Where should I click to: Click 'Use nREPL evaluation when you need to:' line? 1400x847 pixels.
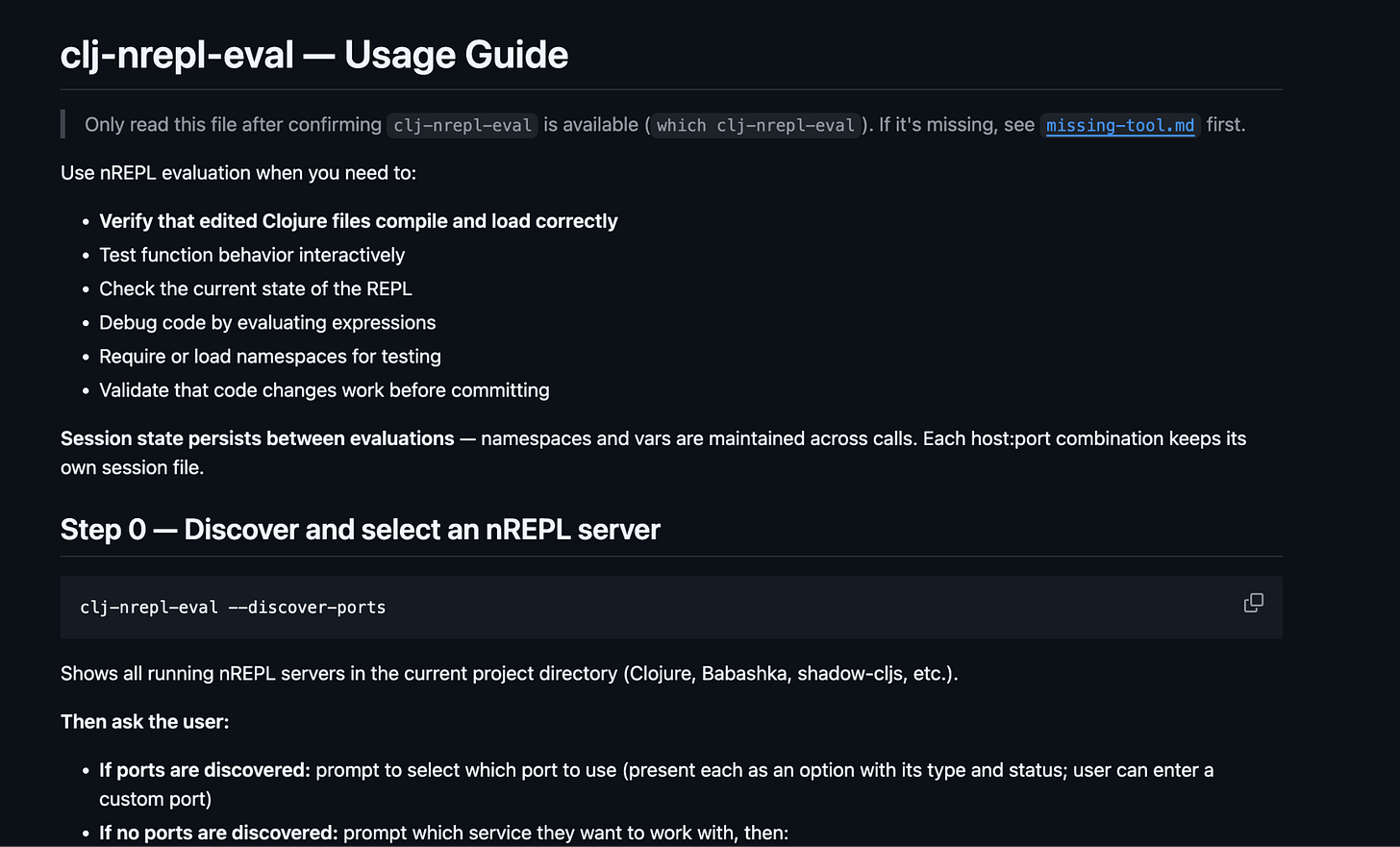(x=238, y=173)
